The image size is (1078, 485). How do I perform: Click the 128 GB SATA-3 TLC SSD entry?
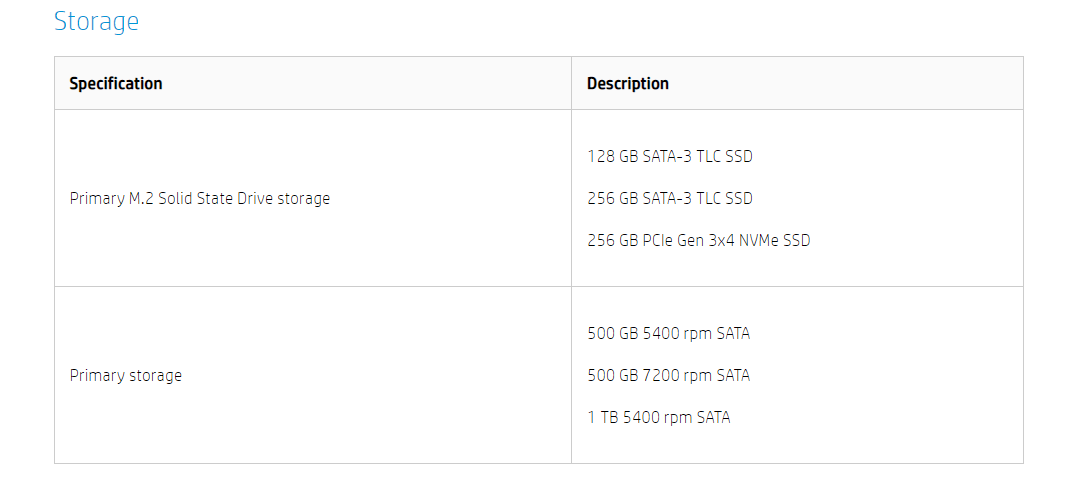(x=670, y=157)
